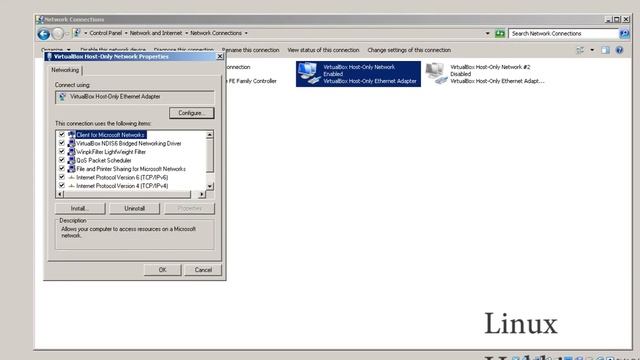Click the WinpkFilter Lightweight Filter icon

click(71, 152)
